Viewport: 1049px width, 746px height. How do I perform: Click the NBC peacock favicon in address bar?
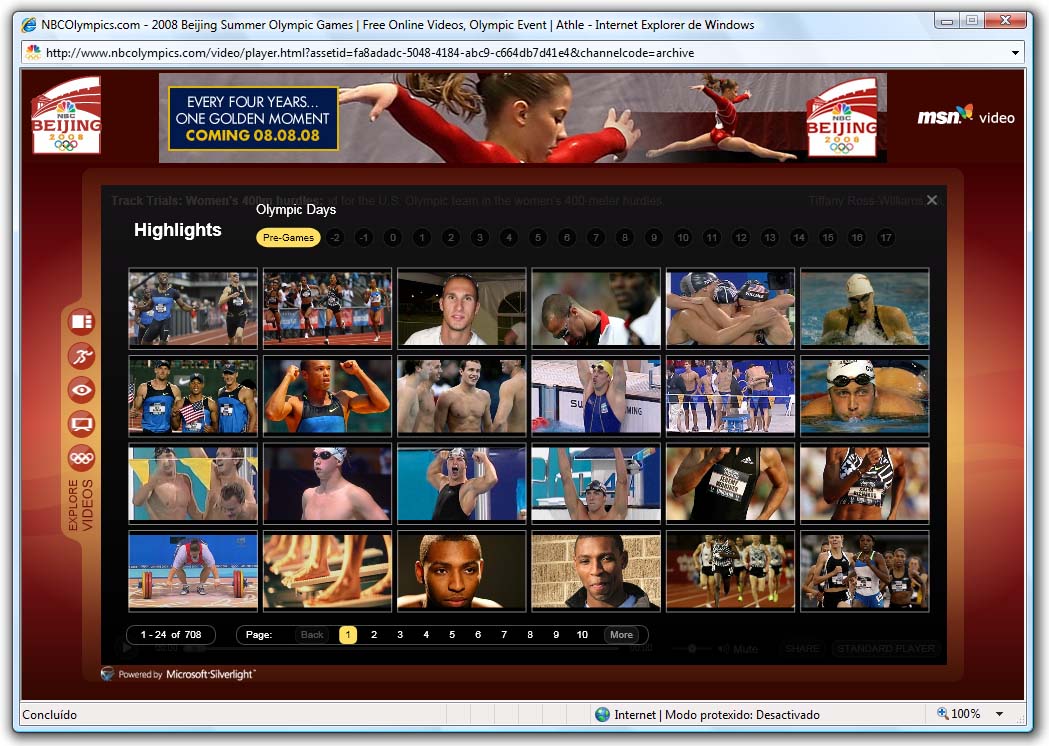click(33, 52)
